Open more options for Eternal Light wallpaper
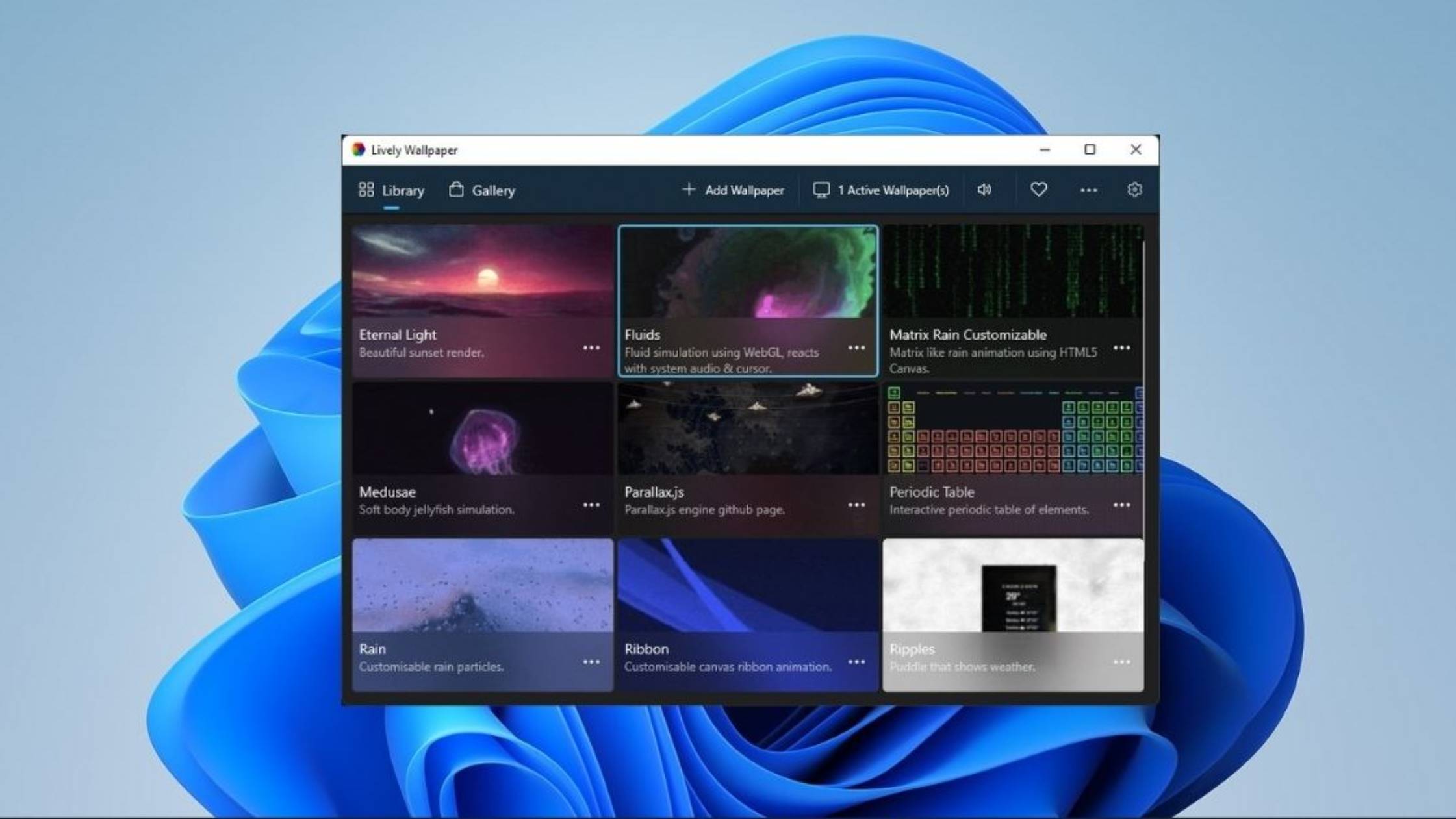 [591, 348]
